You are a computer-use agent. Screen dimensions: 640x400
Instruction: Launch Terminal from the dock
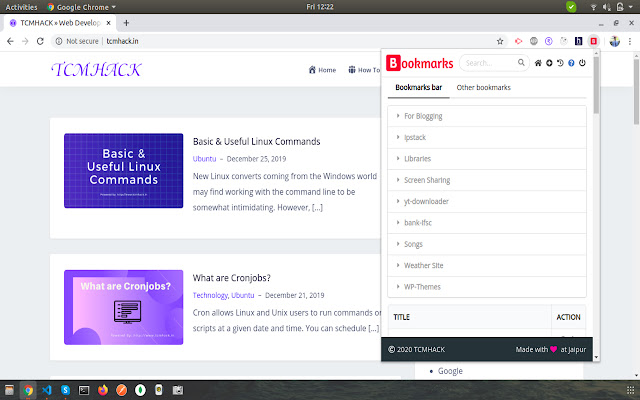tap(84, 390)
